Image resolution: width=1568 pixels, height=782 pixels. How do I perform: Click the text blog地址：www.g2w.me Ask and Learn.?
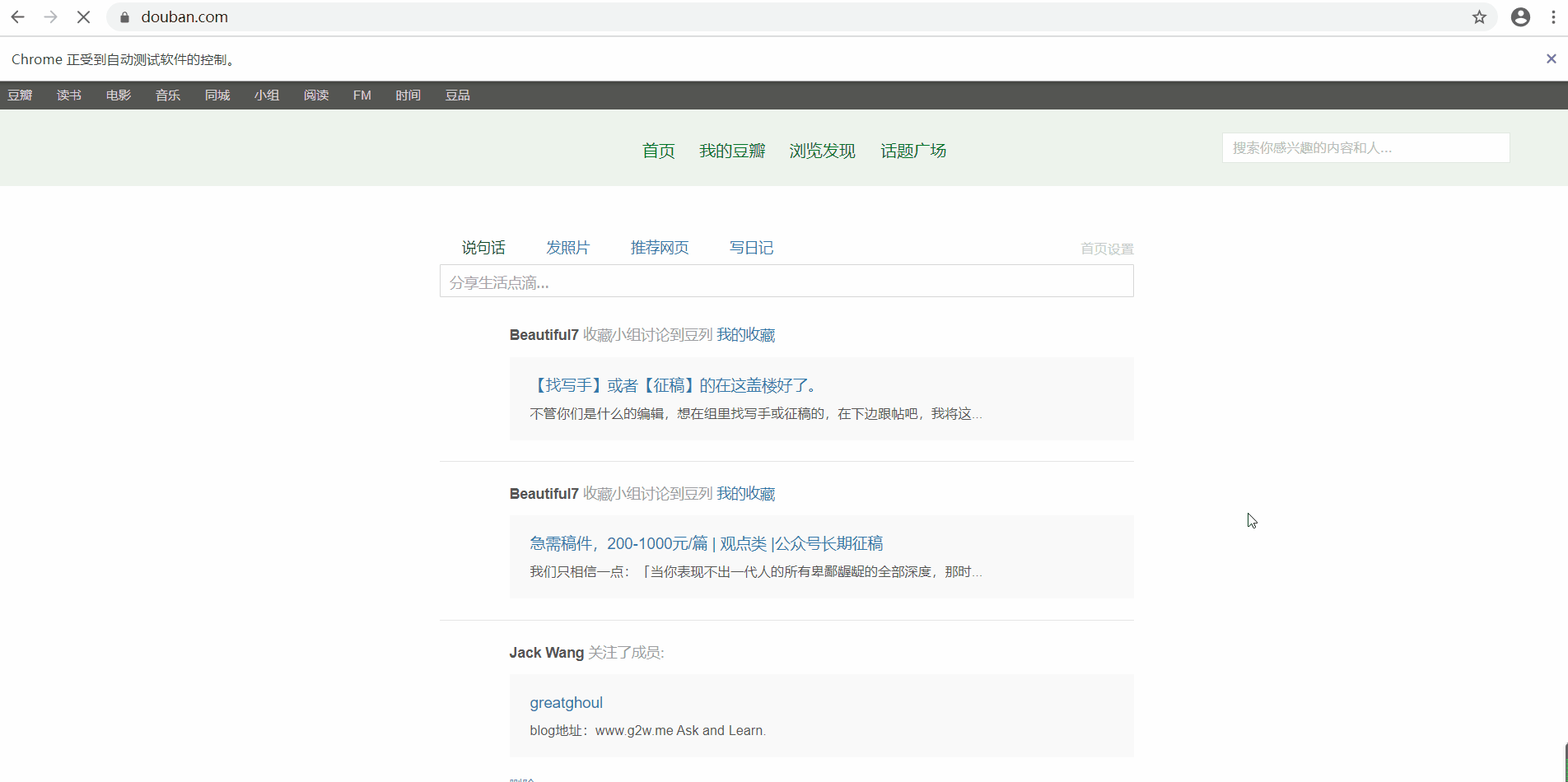point(648,730)
